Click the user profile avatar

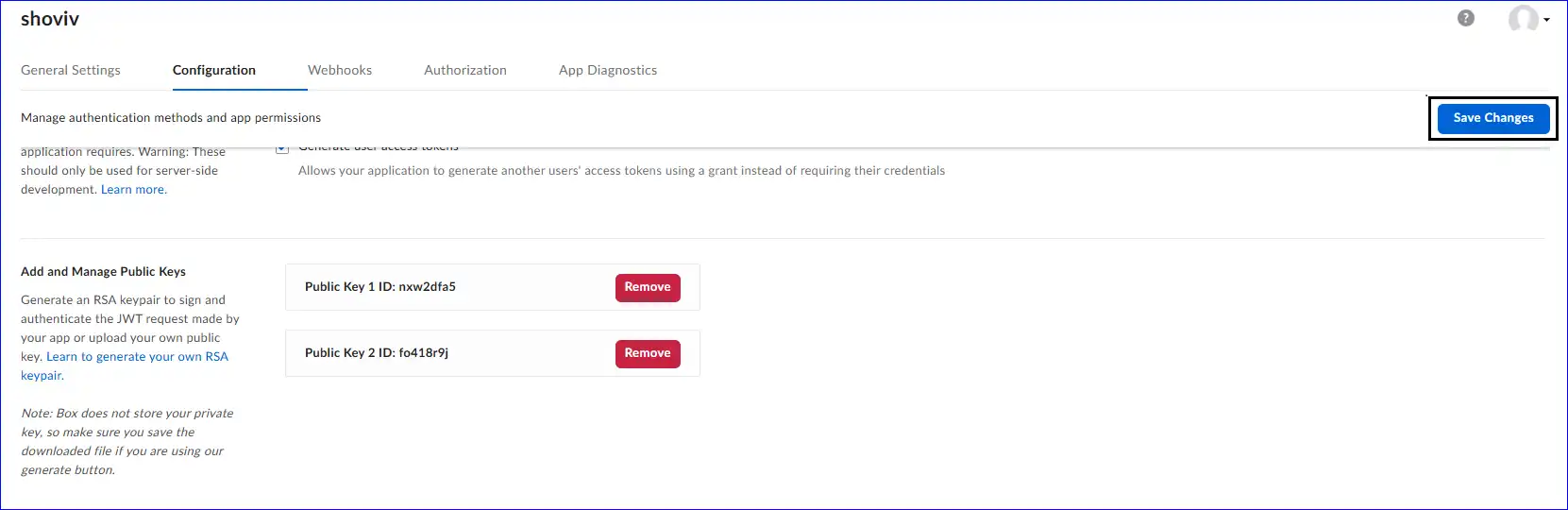(x=1522, y=18)
